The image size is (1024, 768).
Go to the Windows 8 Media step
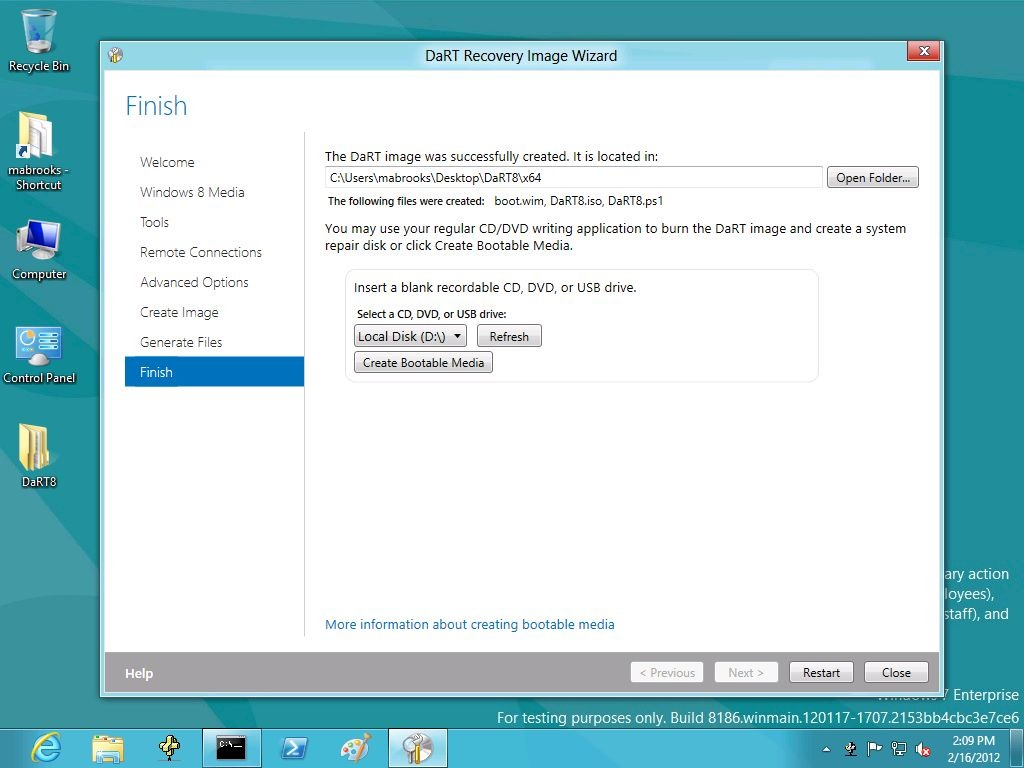pyautogui.click(x=192, y=192)
